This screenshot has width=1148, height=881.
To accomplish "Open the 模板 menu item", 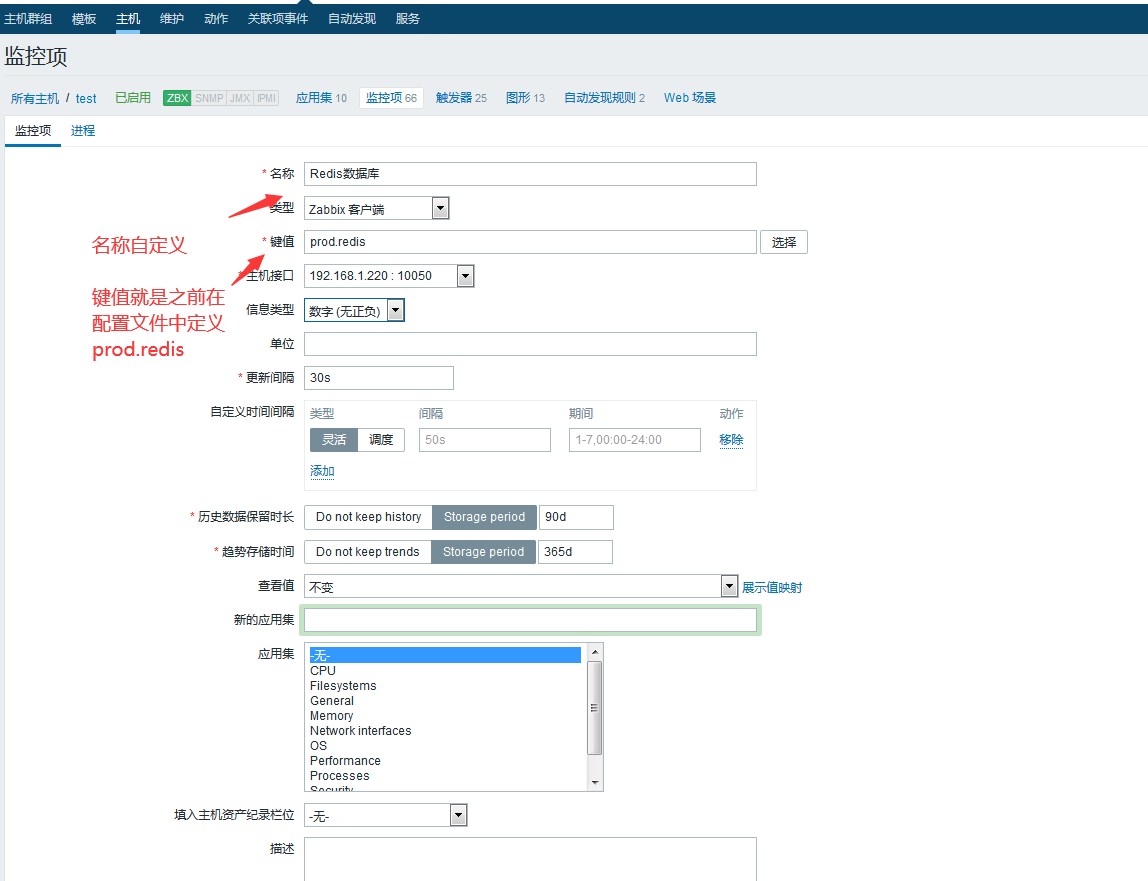I will 84,18.
